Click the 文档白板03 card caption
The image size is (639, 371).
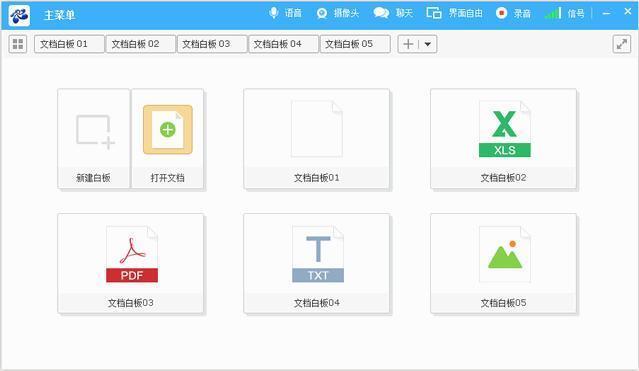point(130,303)
